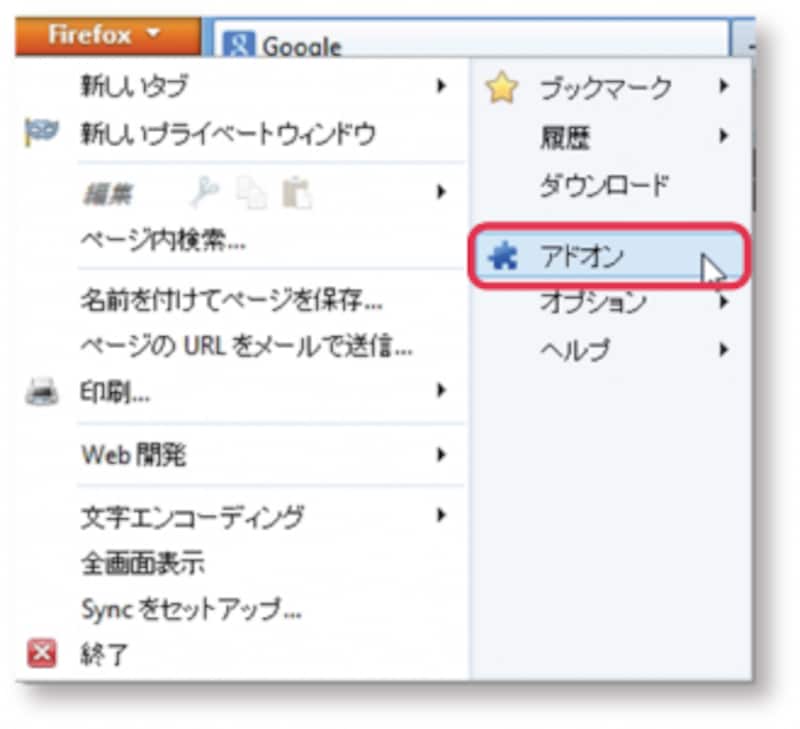Expand the ヘルプ submenu arrow
This screenshot has height=729, width=800.
click(x=726, y=350)
